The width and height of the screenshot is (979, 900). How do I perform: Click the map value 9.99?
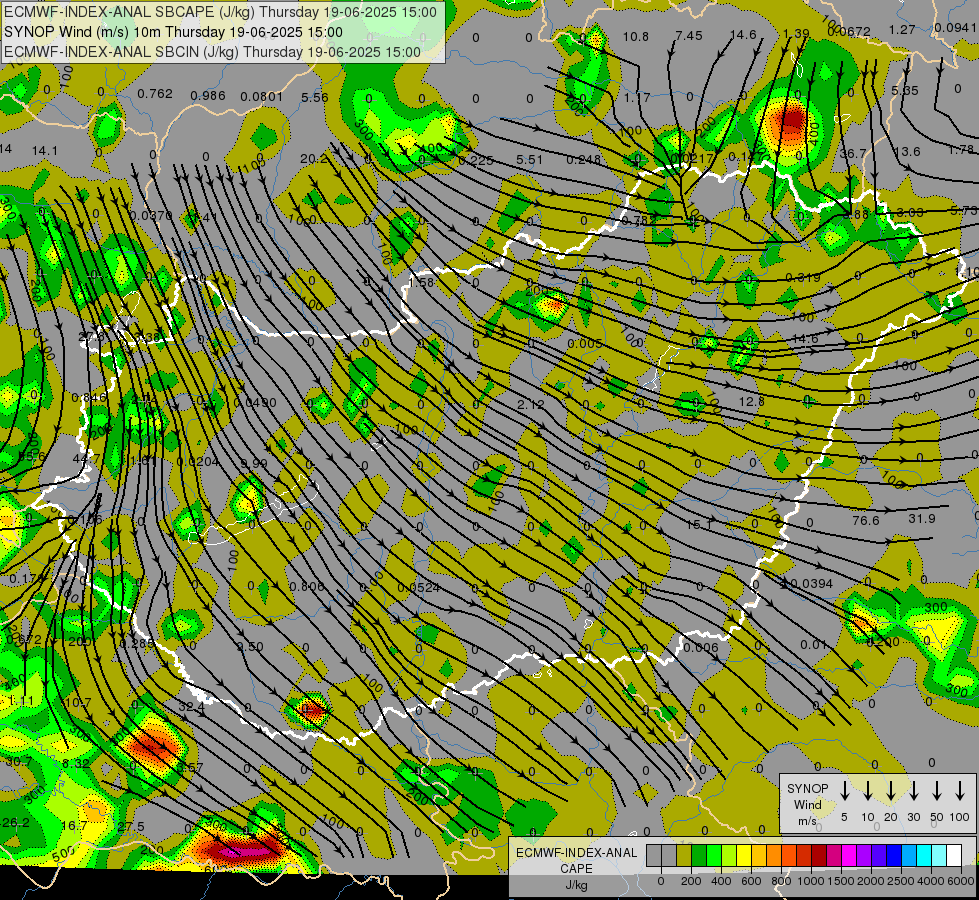tap(254, 463)
